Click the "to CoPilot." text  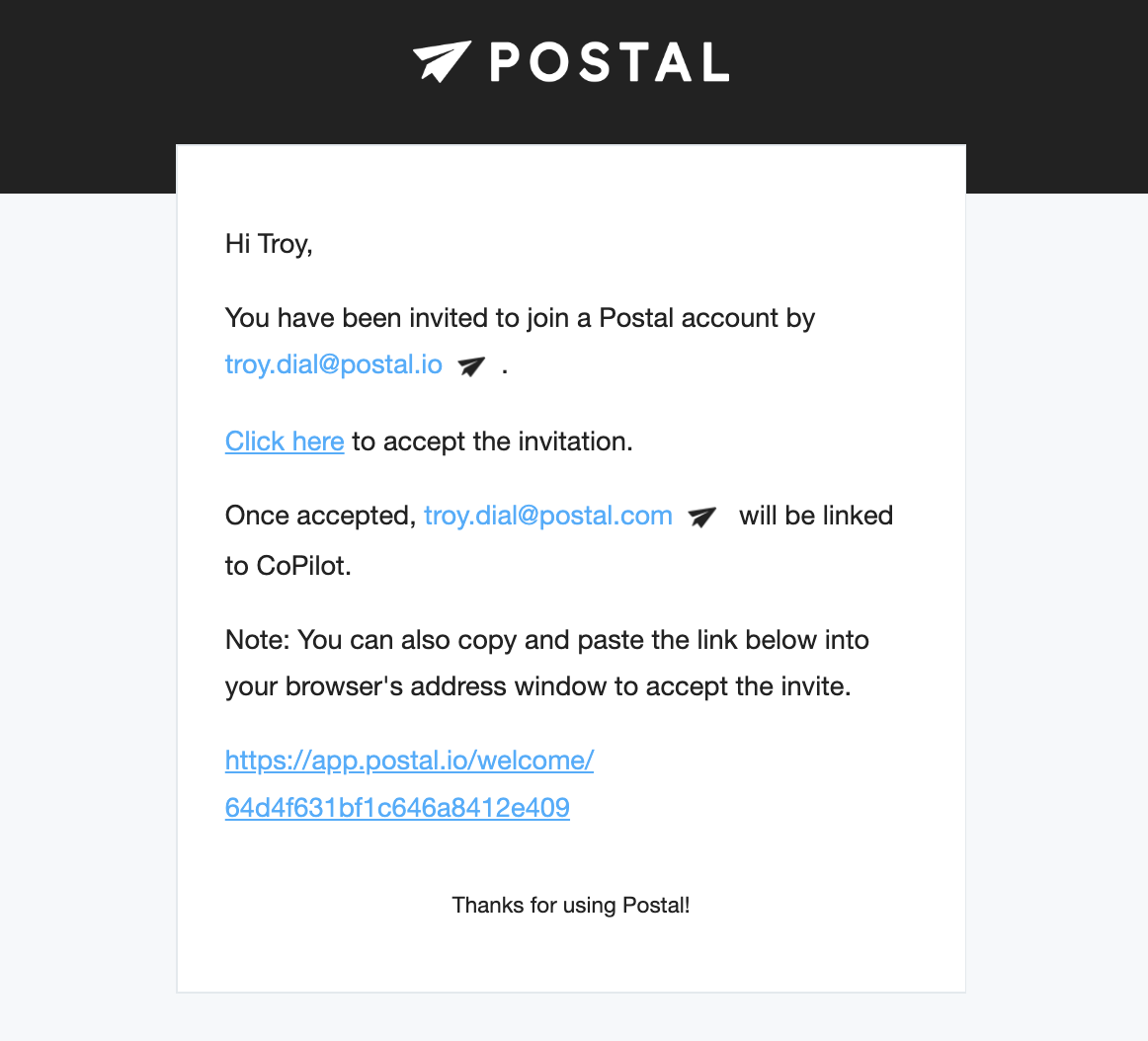pos(288,566)
